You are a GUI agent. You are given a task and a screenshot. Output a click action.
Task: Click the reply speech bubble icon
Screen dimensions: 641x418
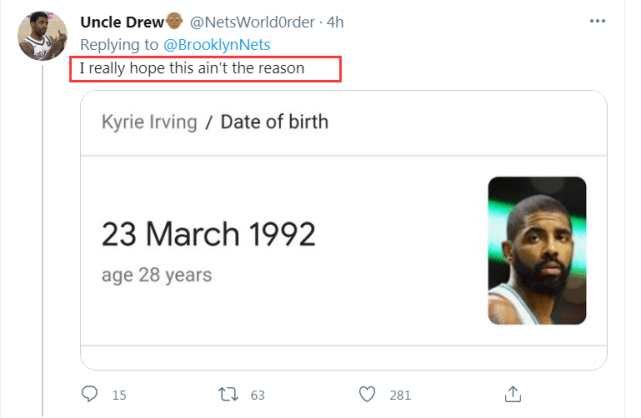coord(89,394)
